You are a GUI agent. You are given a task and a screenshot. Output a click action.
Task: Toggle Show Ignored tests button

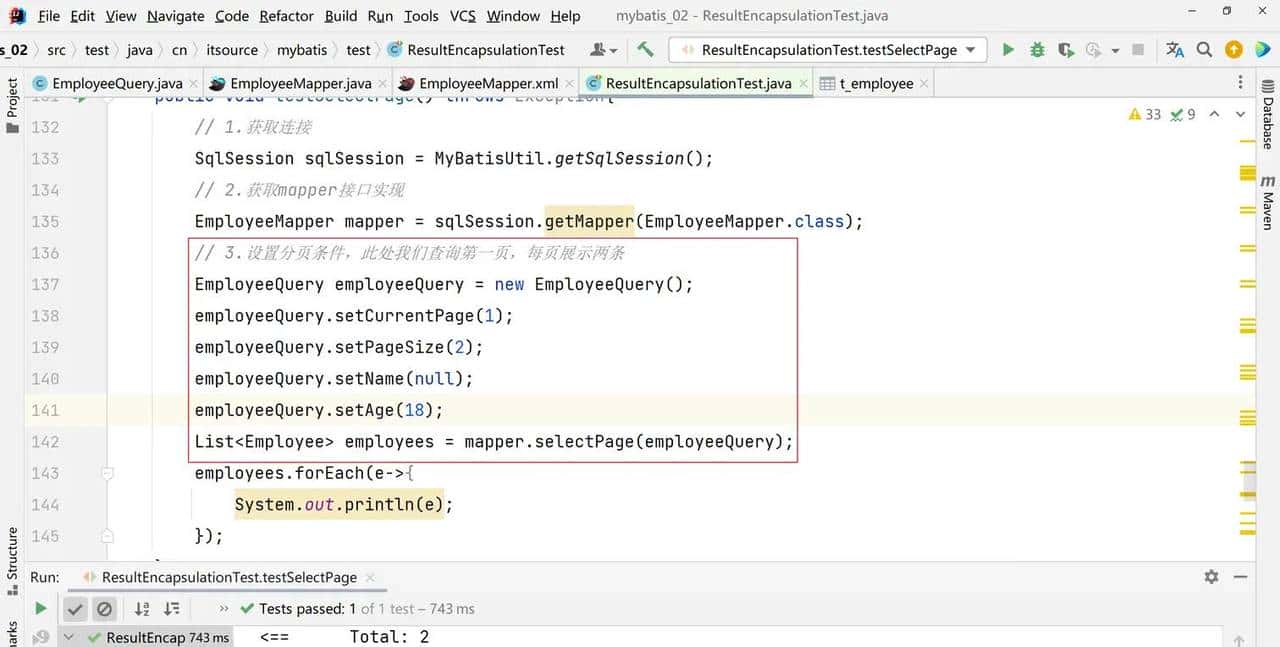[x=104, y=608]
